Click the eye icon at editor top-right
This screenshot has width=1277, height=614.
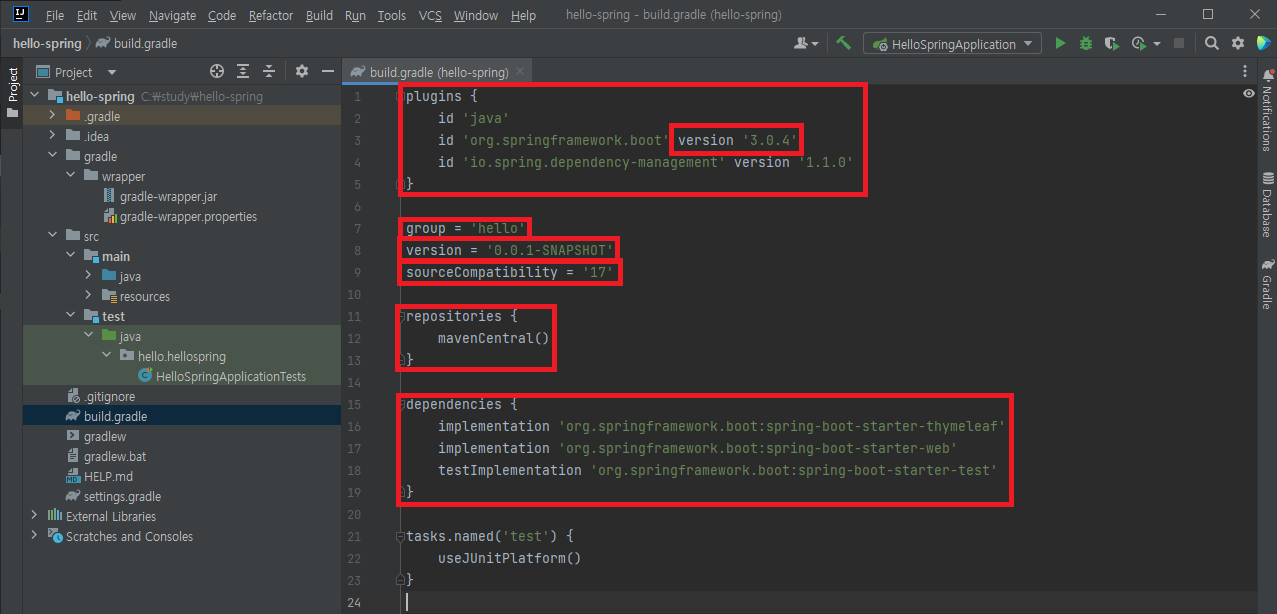(1248, 93)
